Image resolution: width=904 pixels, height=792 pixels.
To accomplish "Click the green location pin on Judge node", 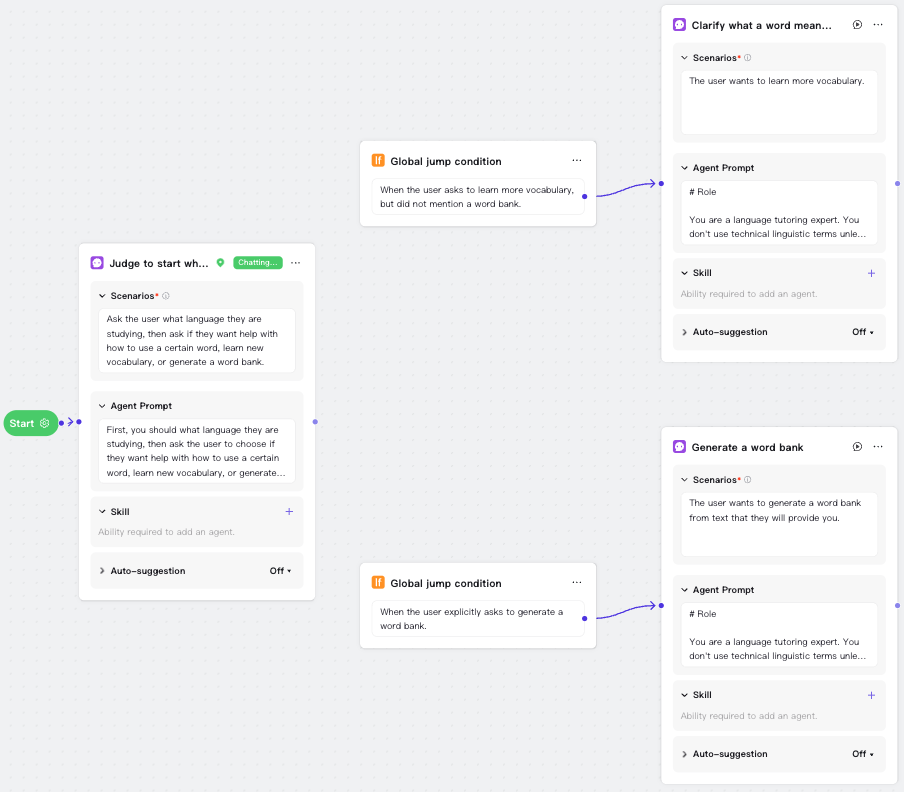I will click(221, 263).
